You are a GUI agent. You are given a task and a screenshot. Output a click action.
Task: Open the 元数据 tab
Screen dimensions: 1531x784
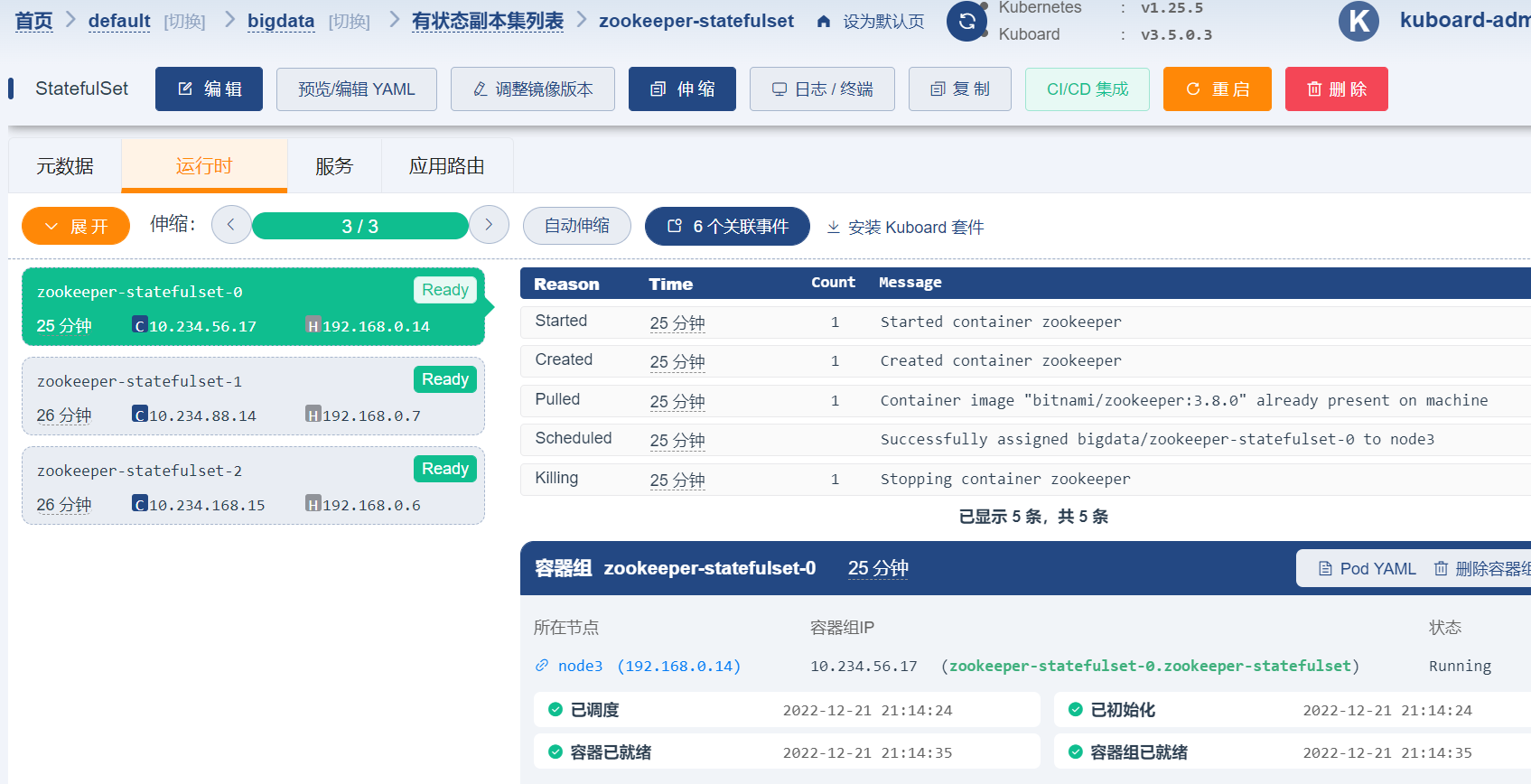(65, 166)
